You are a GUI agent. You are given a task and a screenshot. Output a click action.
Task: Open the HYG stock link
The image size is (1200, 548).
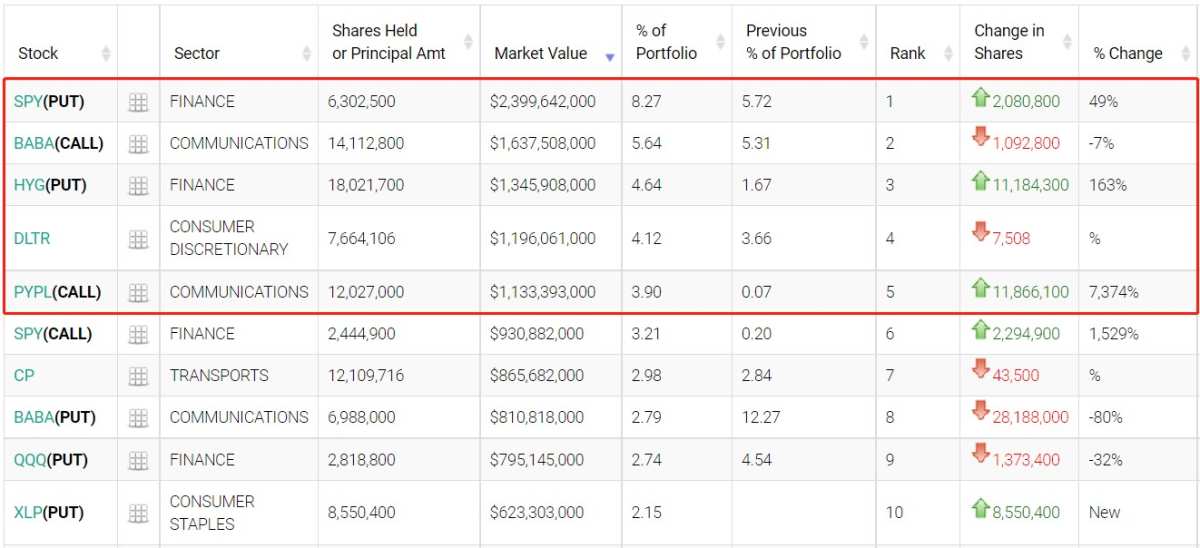point(28,186)
